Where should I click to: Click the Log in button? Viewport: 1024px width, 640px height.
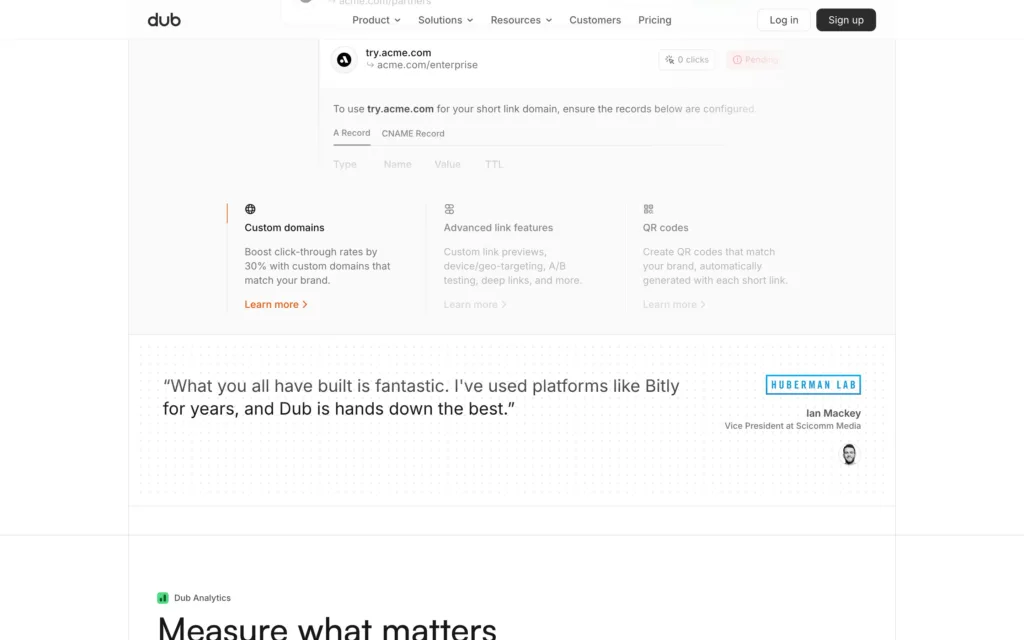pyautogui.click(x=784, y=20)
